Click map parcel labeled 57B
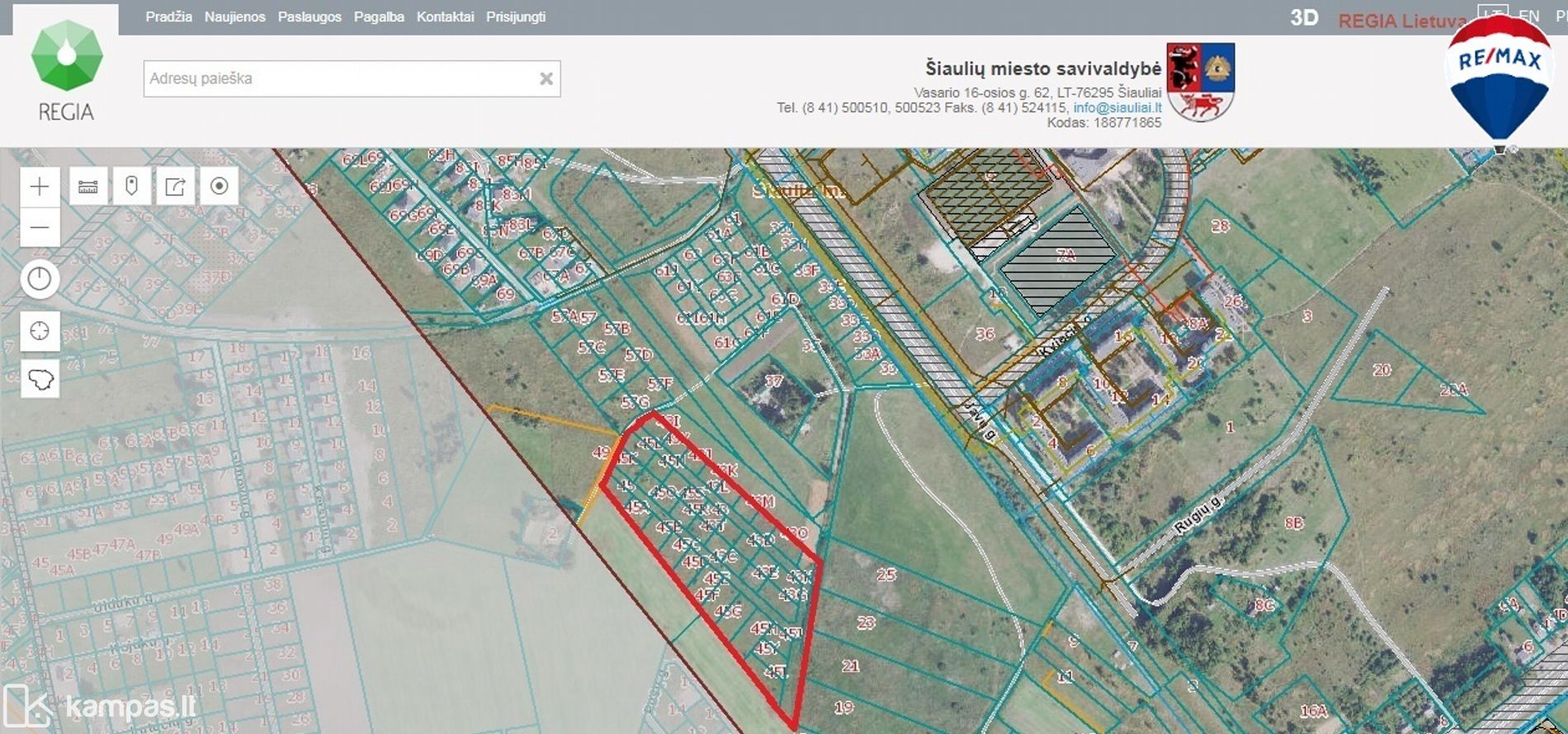 tap(616, 328)
